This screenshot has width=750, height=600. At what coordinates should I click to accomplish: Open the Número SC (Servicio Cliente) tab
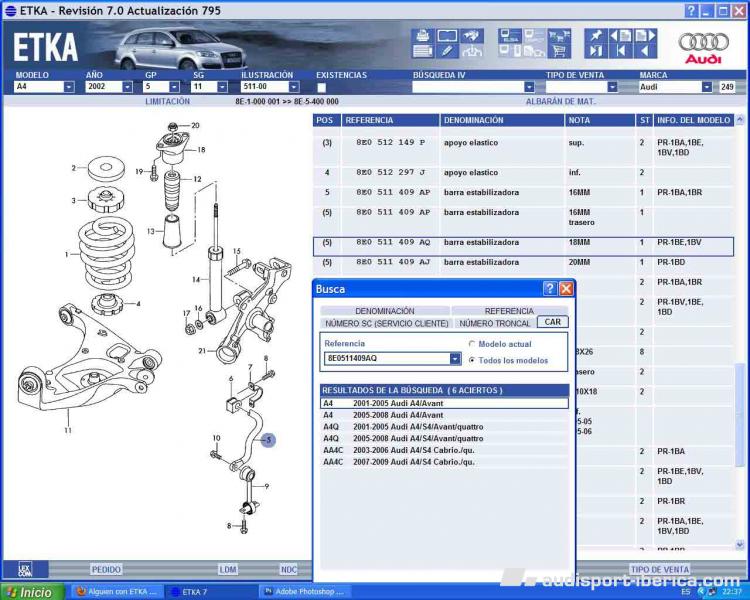[x=387, y=323]
